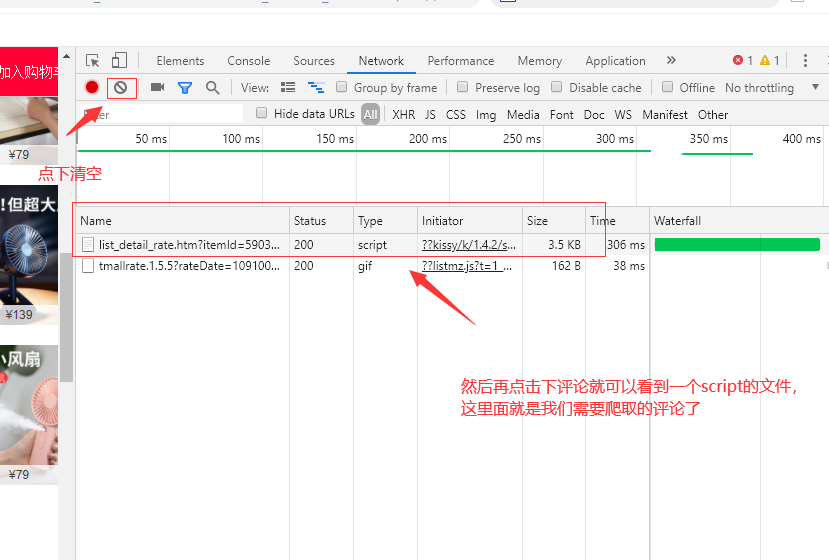The height and width of the screenshot is (560, 829).
Task: Click the green waterfall bar
Action: pos(737,244)
